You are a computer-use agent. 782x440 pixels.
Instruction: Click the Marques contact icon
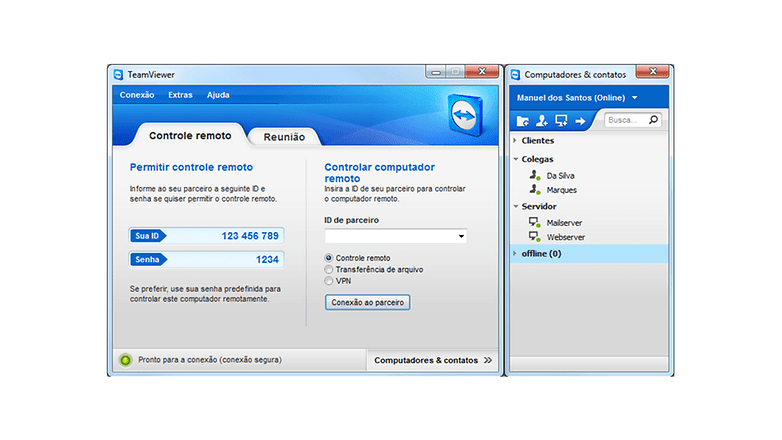[x=535, y=190]
